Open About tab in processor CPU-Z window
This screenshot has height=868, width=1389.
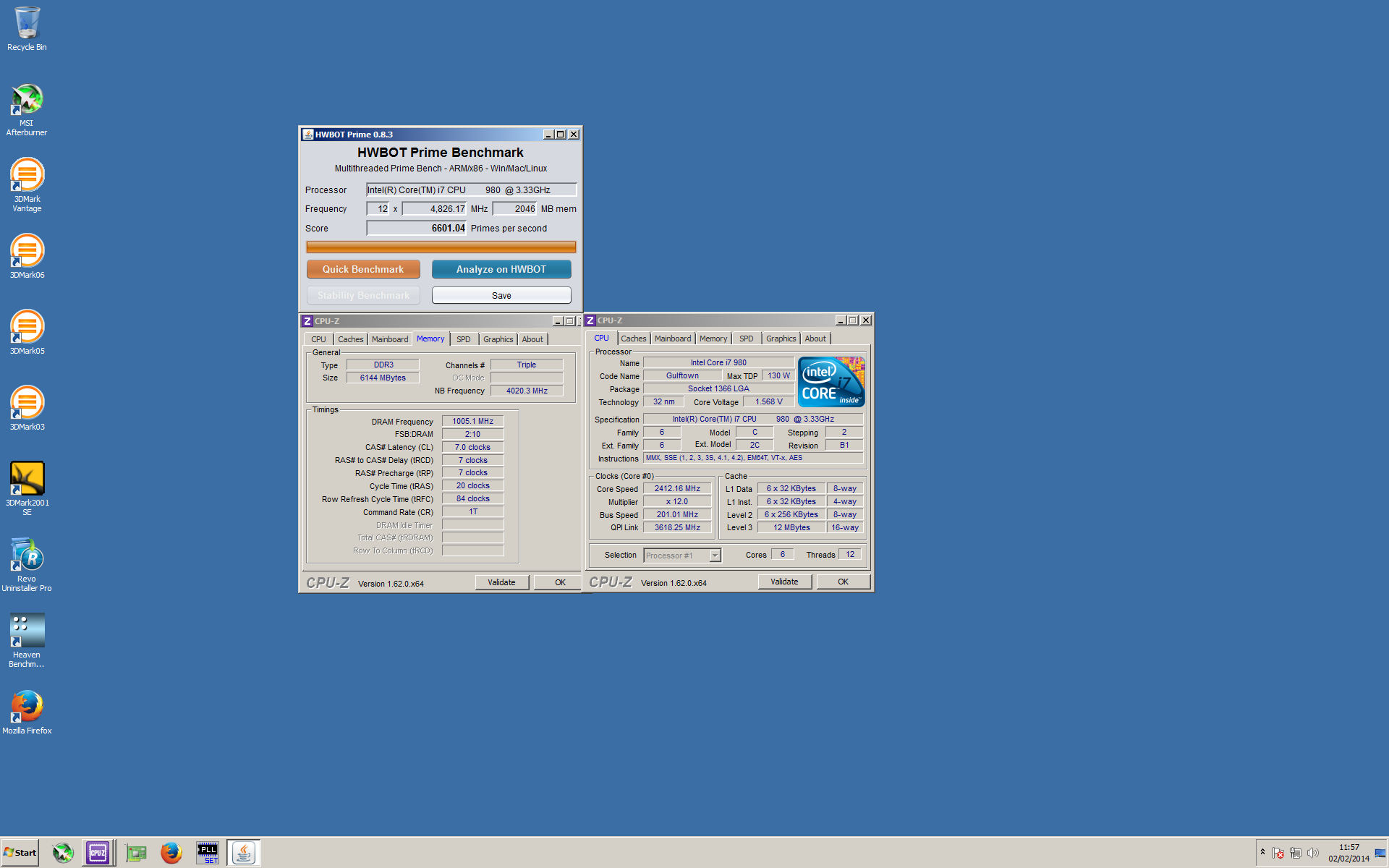pyautogui.click(x=815, y=339)
